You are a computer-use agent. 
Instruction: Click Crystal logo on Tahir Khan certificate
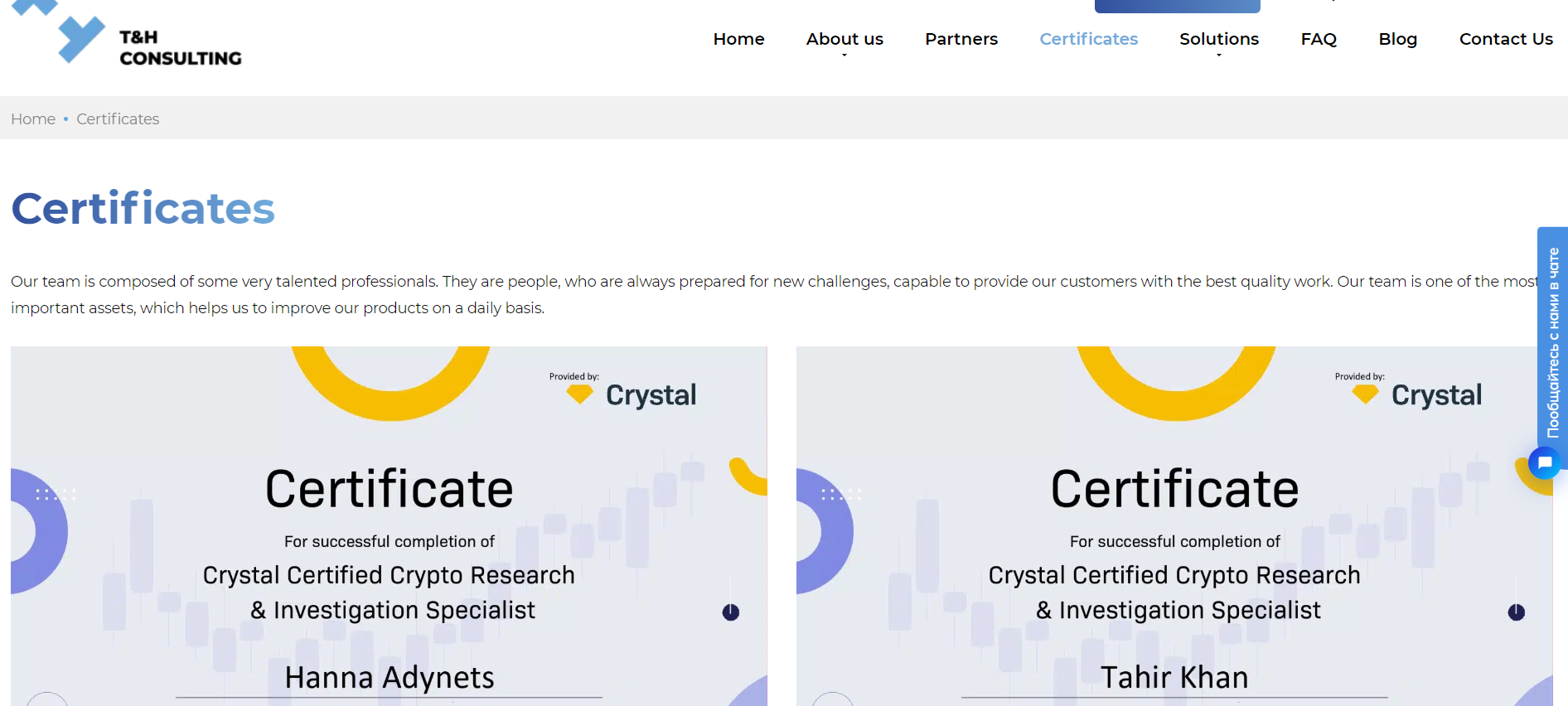(1419, 394)
